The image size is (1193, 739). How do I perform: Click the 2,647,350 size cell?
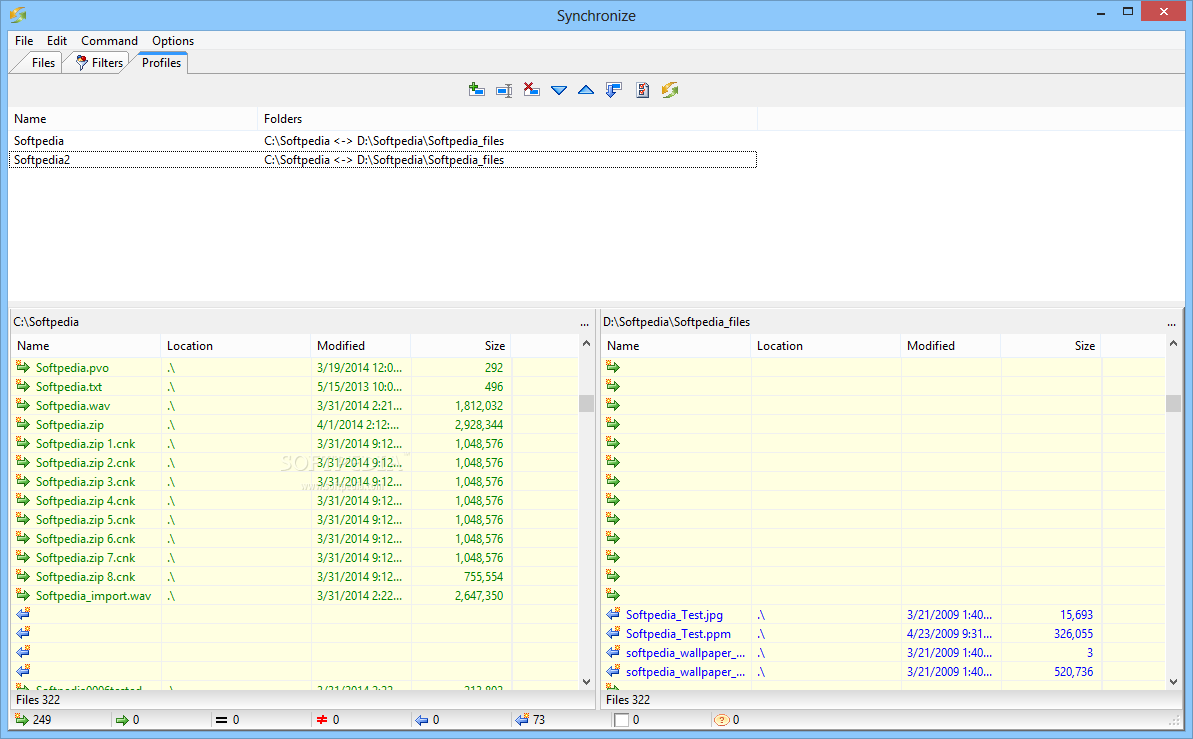pyautogui.click(x=479, y=596)
